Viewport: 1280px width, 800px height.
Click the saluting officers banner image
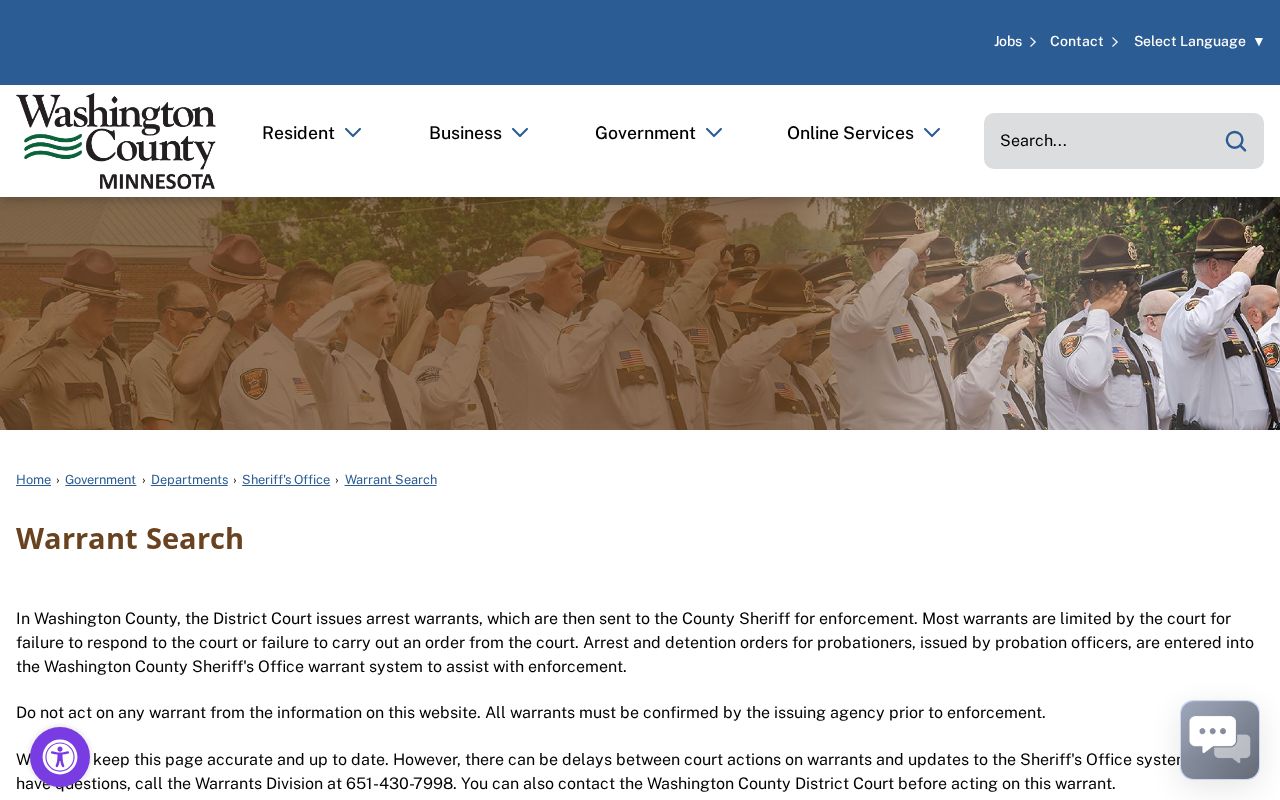[640, 313]
